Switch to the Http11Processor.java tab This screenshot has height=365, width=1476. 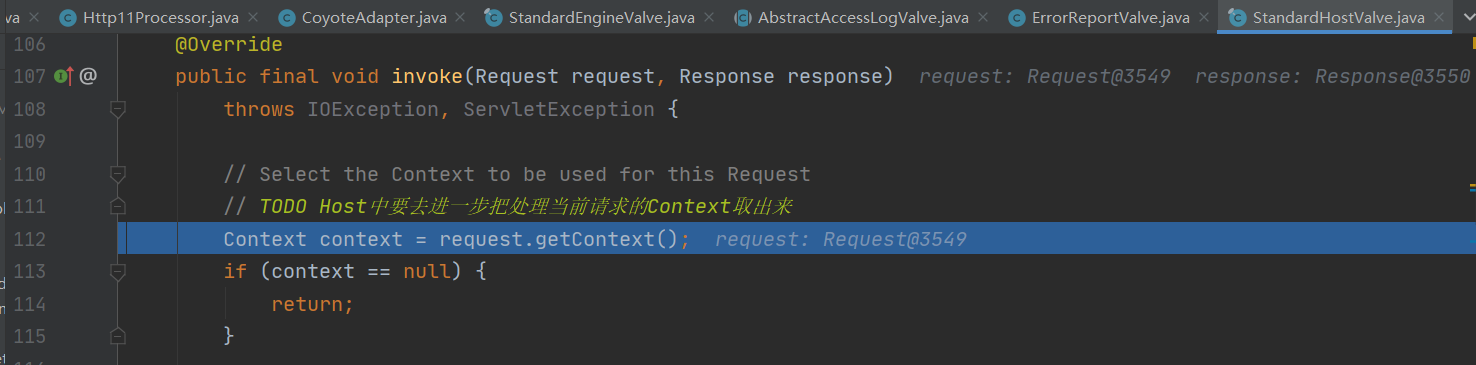click(159, 17)
